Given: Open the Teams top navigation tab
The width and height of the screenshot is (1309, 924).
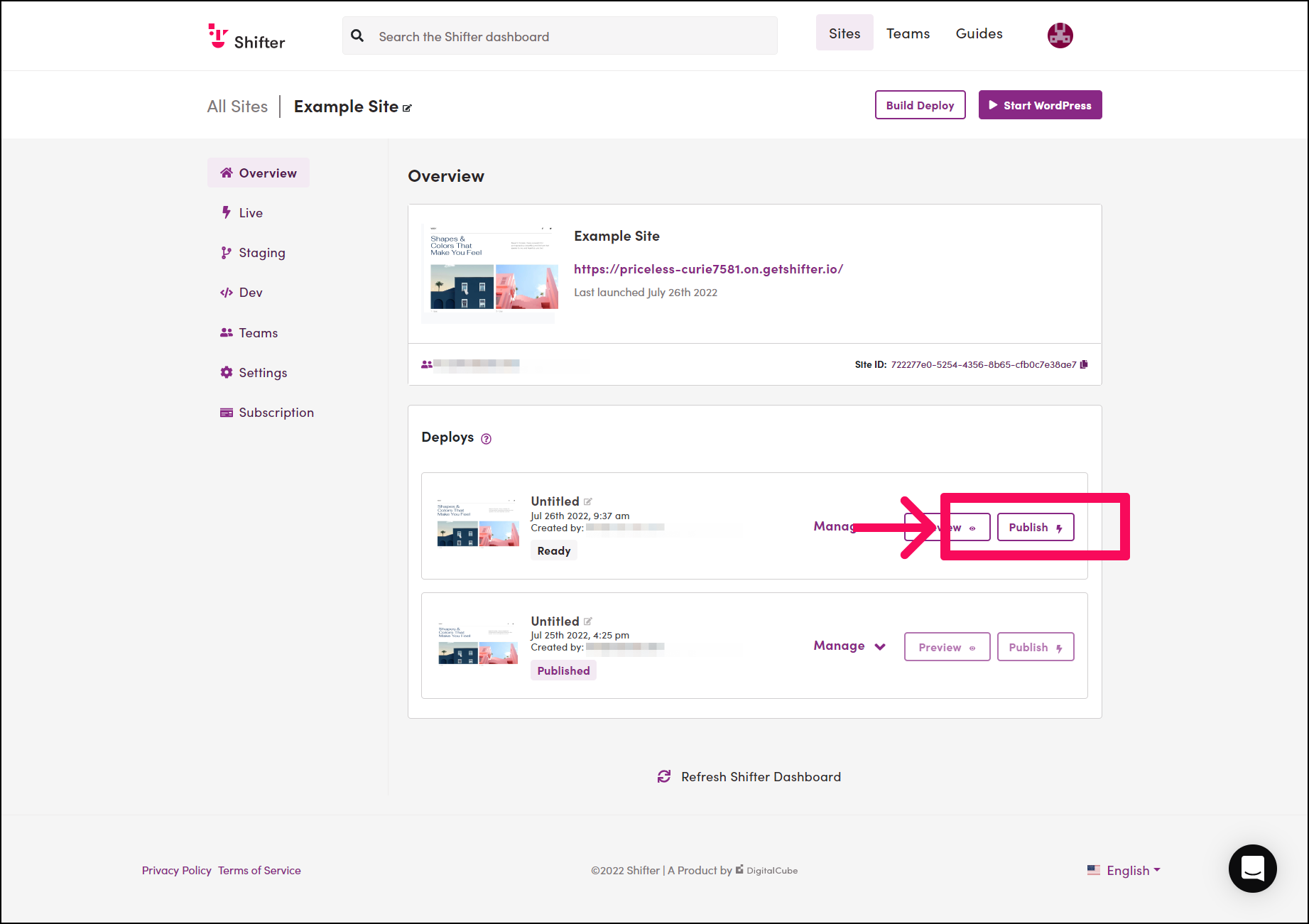Looking at the screenshot, I should click(908, 33).
